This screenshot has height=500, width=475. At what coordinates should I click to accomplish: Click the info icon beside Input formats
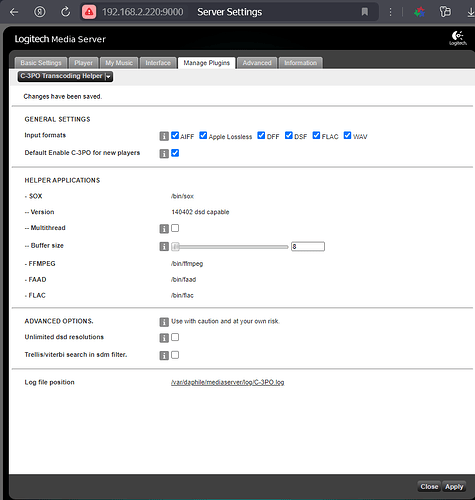tap(164, 136)
